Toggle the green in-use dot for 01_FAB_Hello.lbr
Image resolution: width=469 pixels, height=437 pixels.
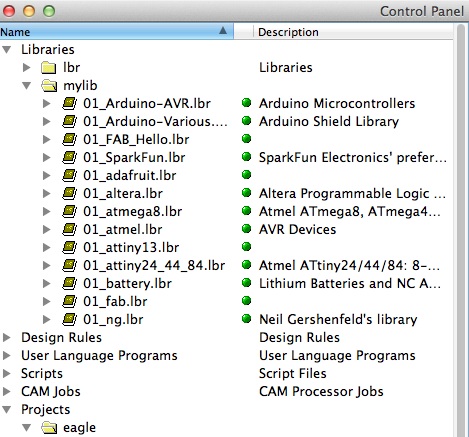click(x=246, y=138)
